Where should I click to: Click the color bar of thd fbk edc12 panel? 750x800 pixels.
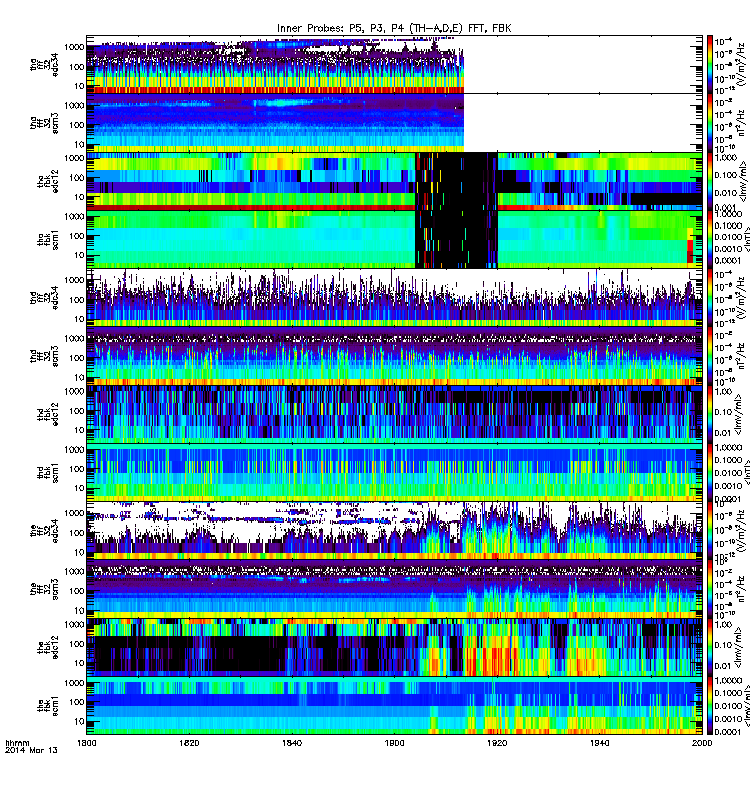710,414
